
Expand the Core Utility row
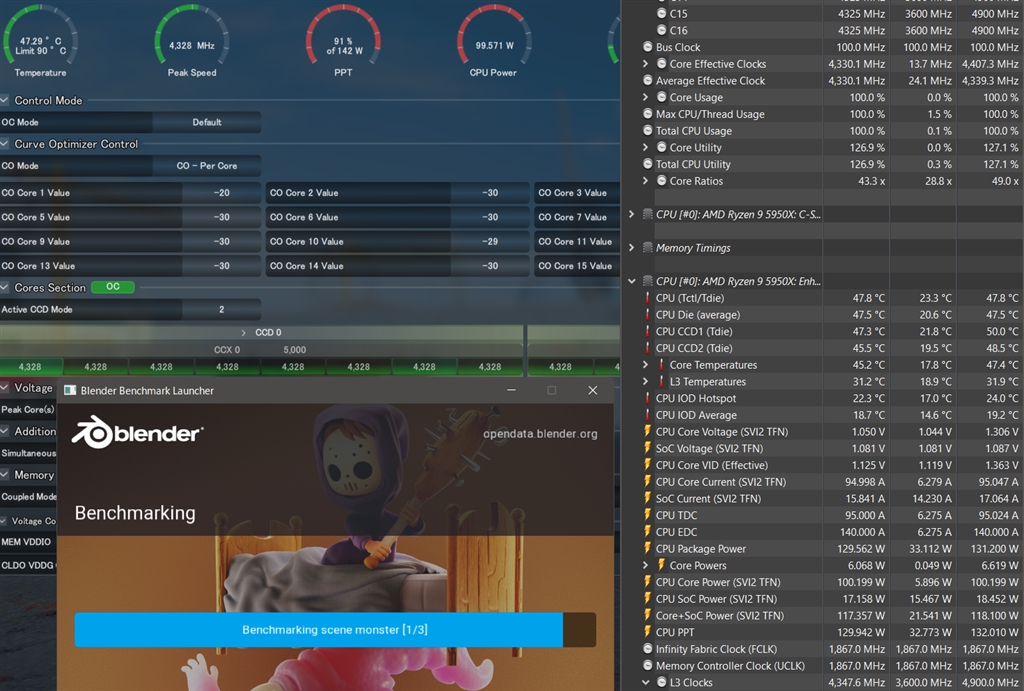coord(645,147)
